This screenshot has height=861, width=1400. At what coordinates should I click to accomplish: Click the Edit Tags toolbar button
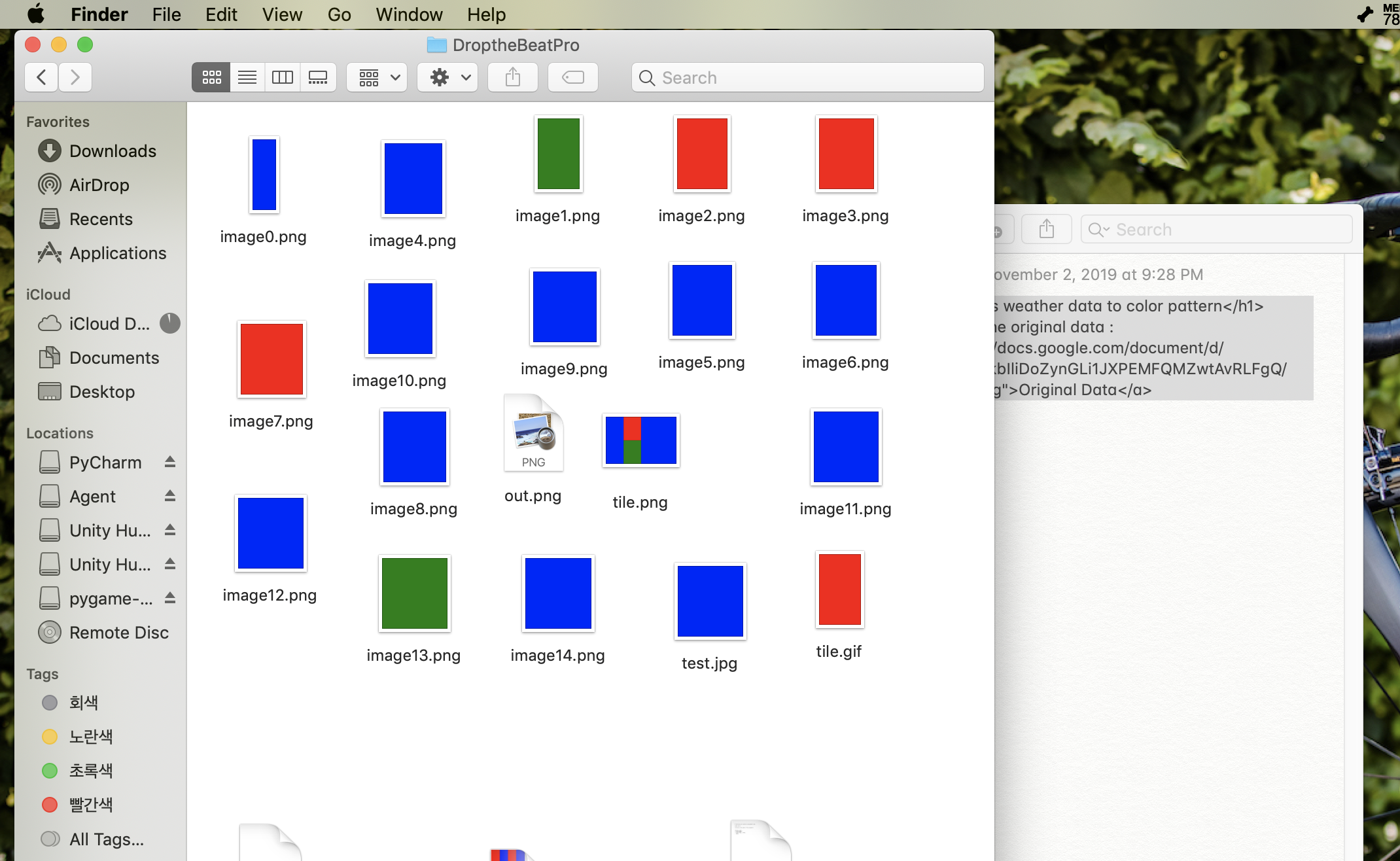[x=573, y=78]
